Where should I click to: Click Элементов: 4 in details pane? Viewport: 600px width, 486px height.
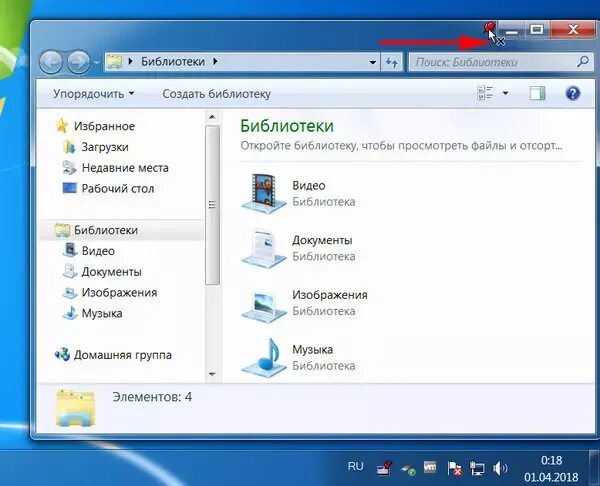152,397
